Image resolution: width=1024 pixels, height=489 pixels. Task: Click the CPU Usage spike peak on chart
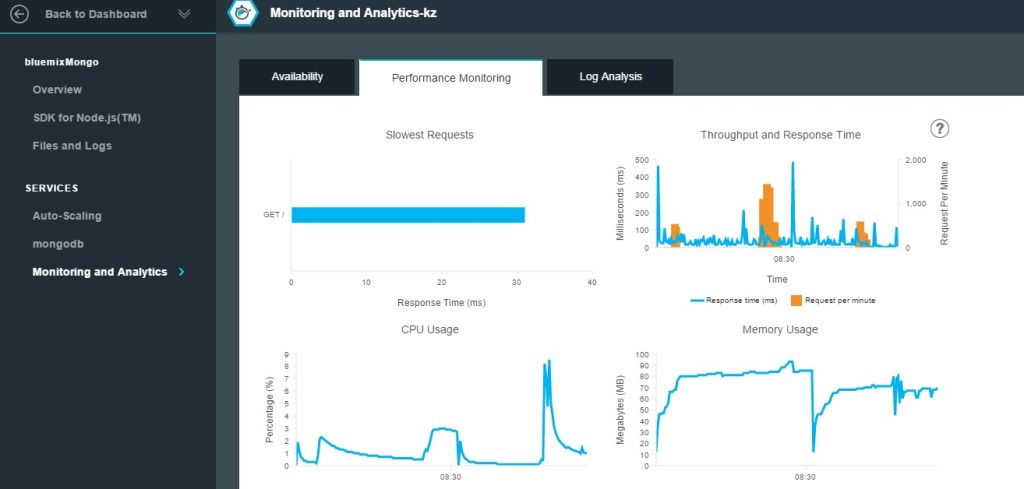tap(548, 362)
